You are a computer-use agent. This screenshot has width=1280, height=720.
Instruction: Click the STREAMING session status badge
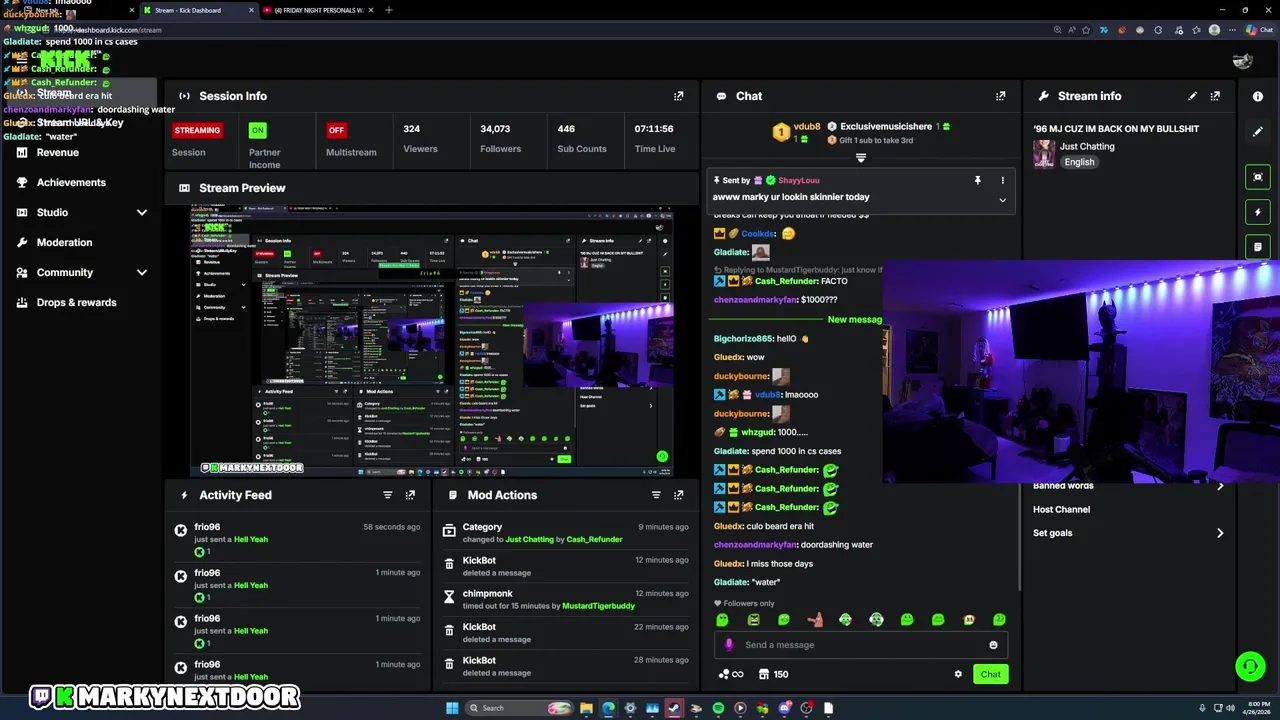pyautogui.click(x=197, y=130)
